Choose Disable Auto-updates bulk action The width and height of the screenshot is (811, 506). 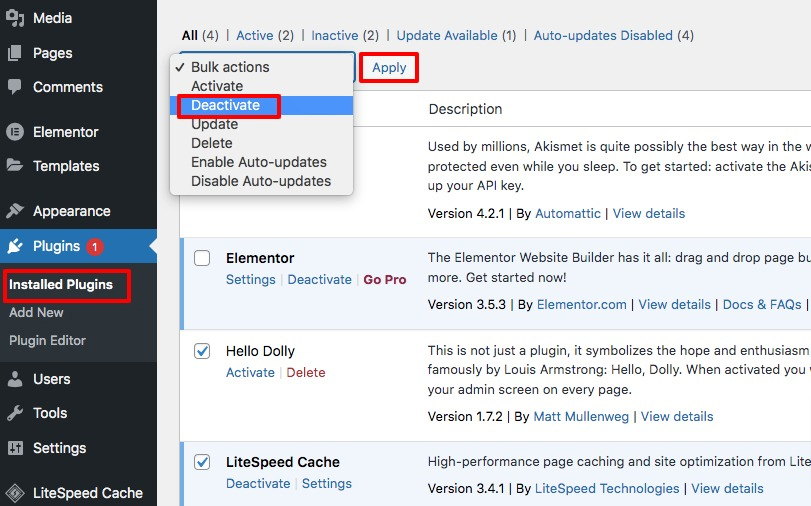point(262,181)
